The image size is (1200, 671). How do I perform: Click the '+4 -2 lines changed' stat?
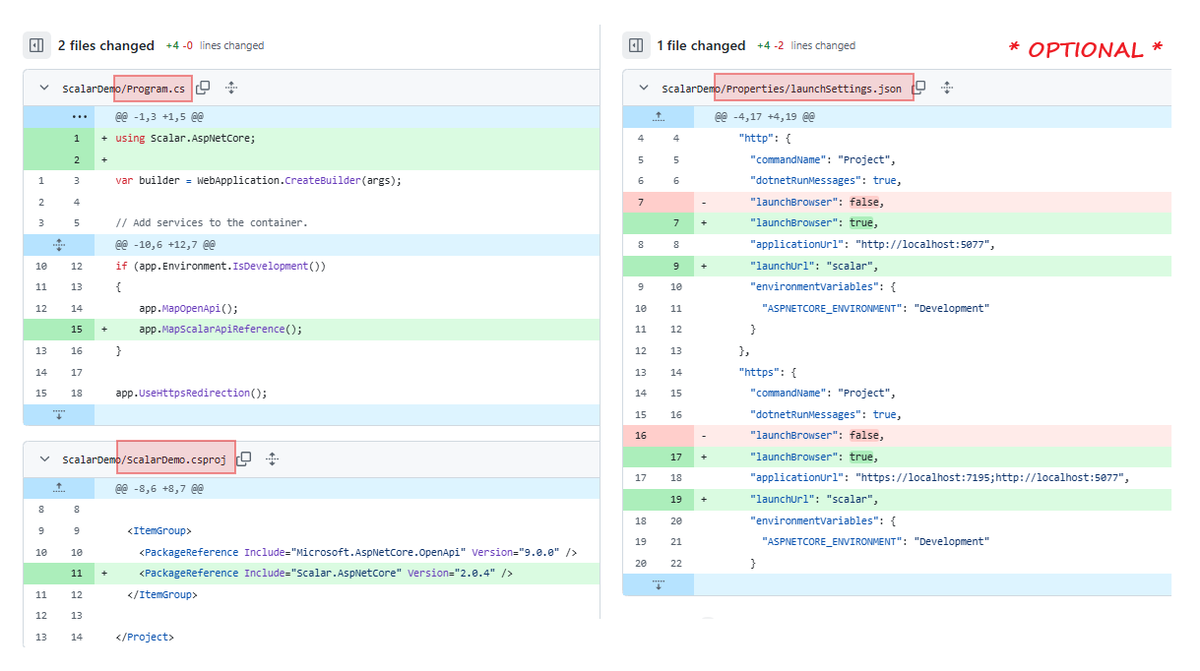806,45
